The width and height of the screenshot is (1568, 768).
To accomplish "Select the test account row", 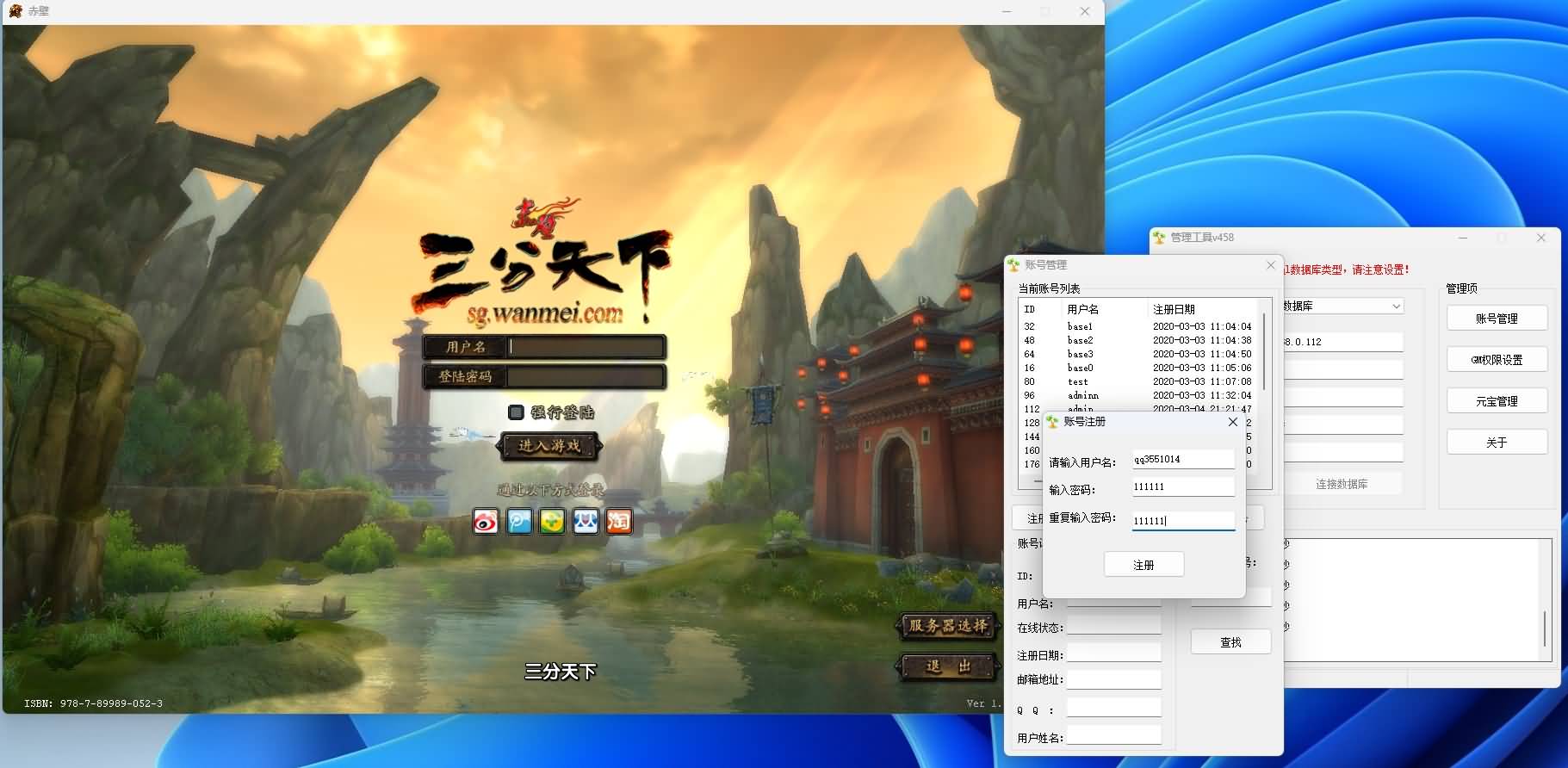I will pos(1138,382).
